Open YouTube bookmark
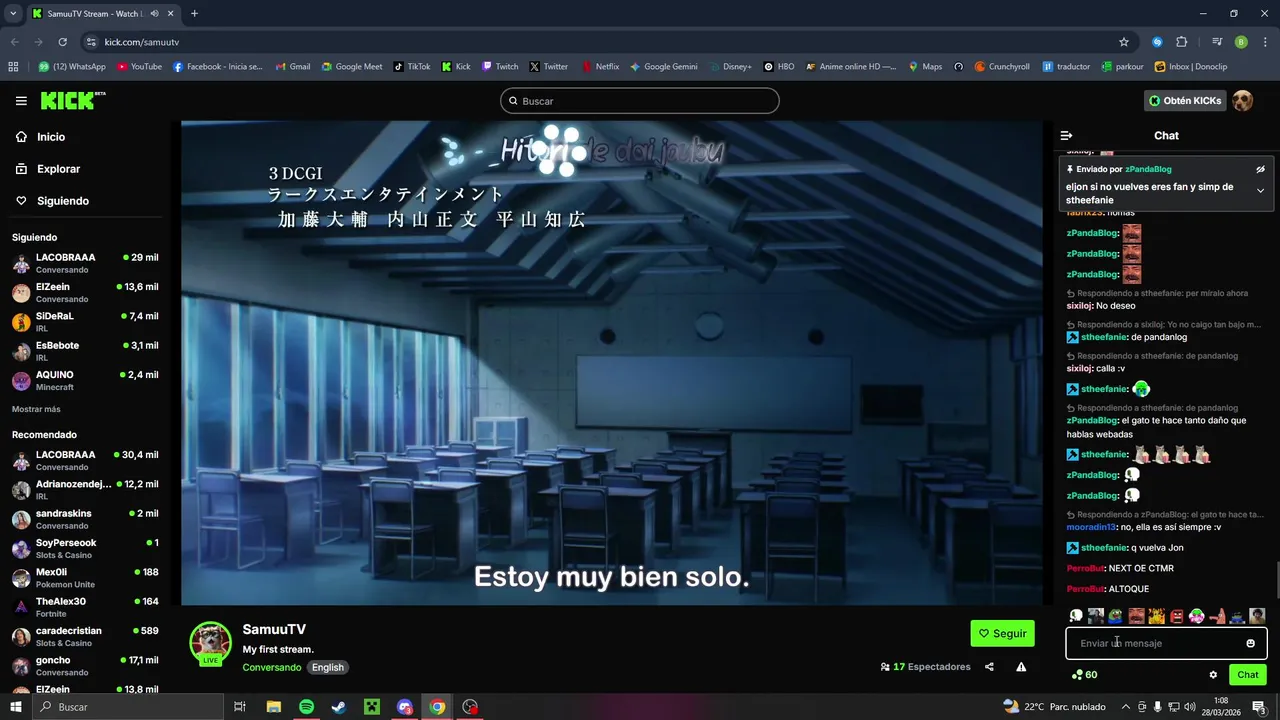 139,67
